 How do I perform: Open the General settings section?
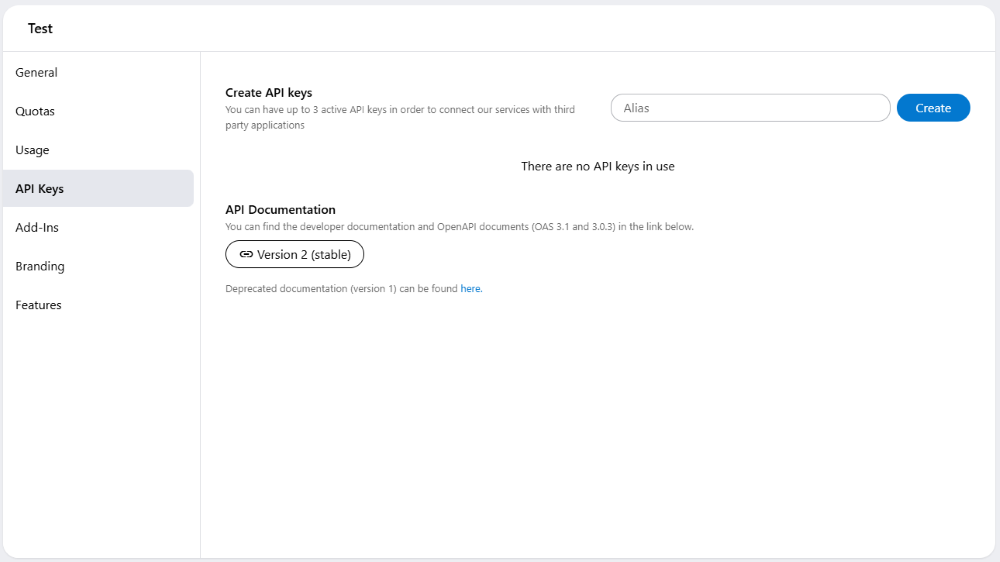pos(36,73)
